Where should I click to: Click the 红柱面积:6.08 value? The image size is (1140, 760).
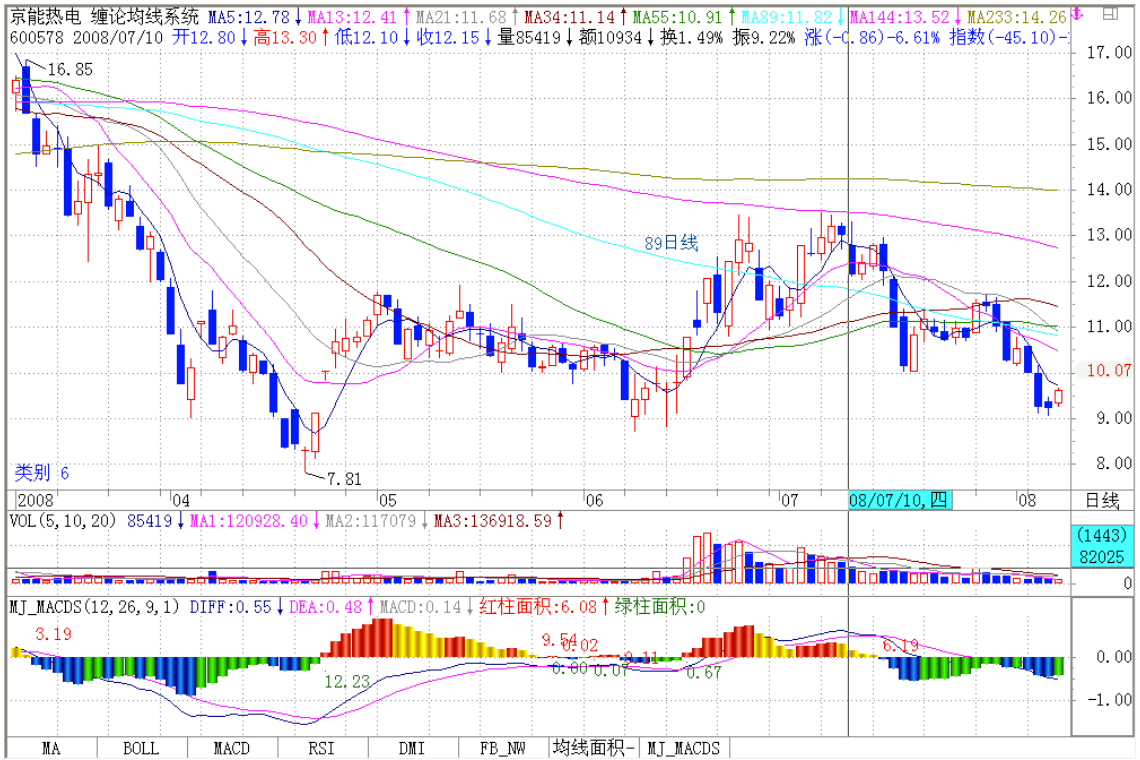pyautogui.click(x=537, y=607)
